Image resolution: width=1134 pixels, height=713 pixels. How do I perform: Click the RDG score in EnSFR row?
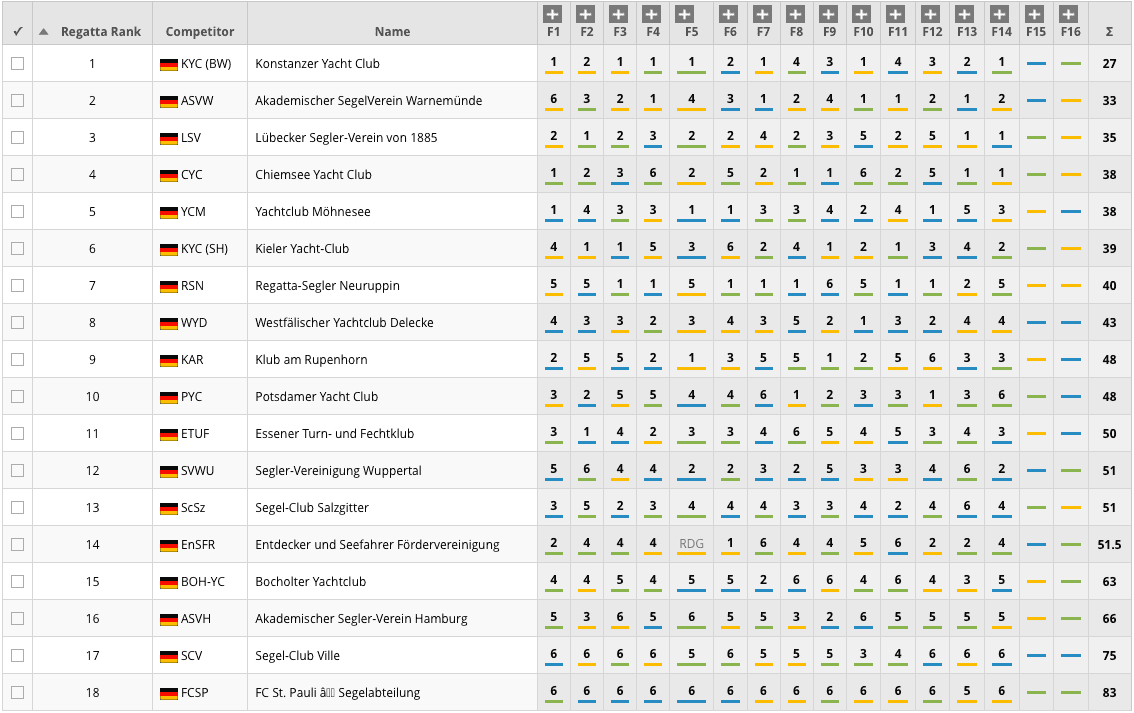tap(691, 544)
